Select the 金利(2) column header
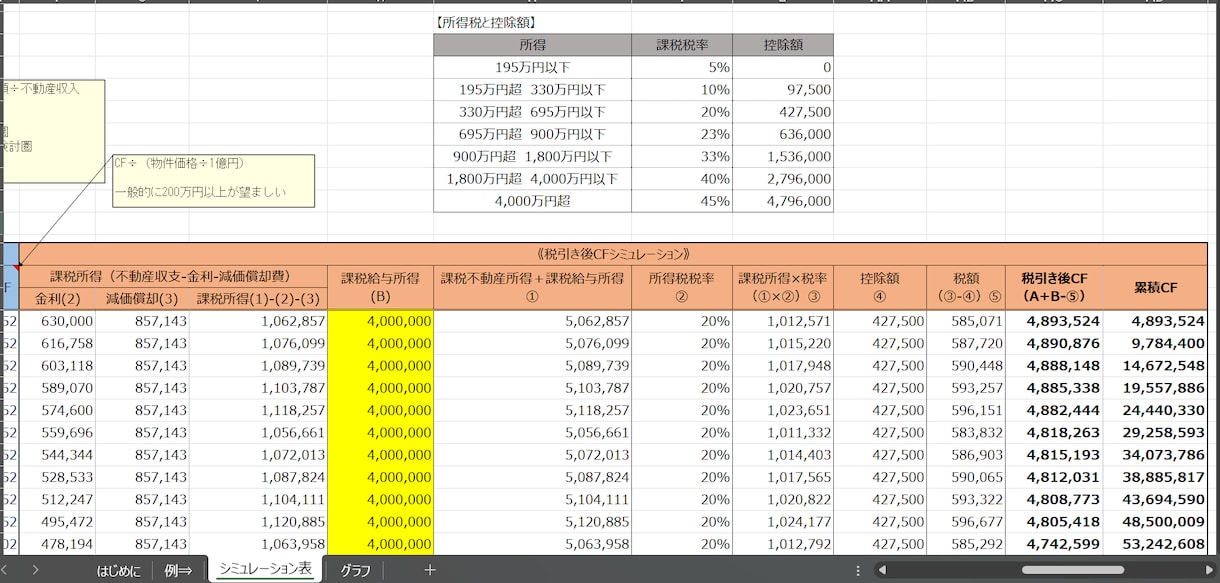 click(58, 299)
